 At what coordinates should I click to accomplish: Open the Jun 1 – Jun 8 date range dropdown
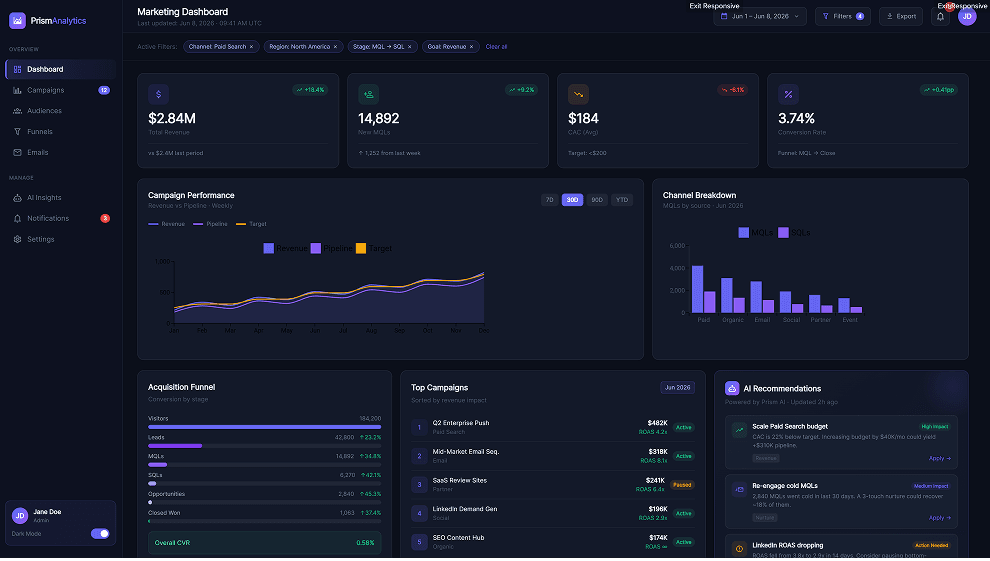[x=760, y=16]
